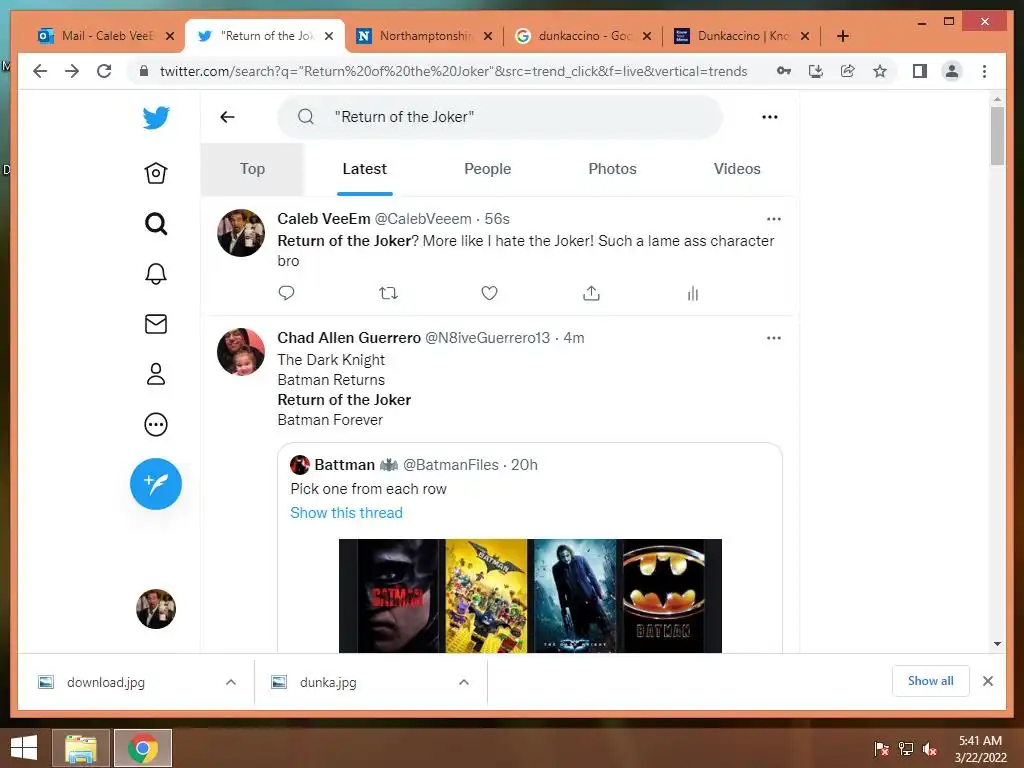View analytics for Caleb VeeEm's tweet

point(692,294)
